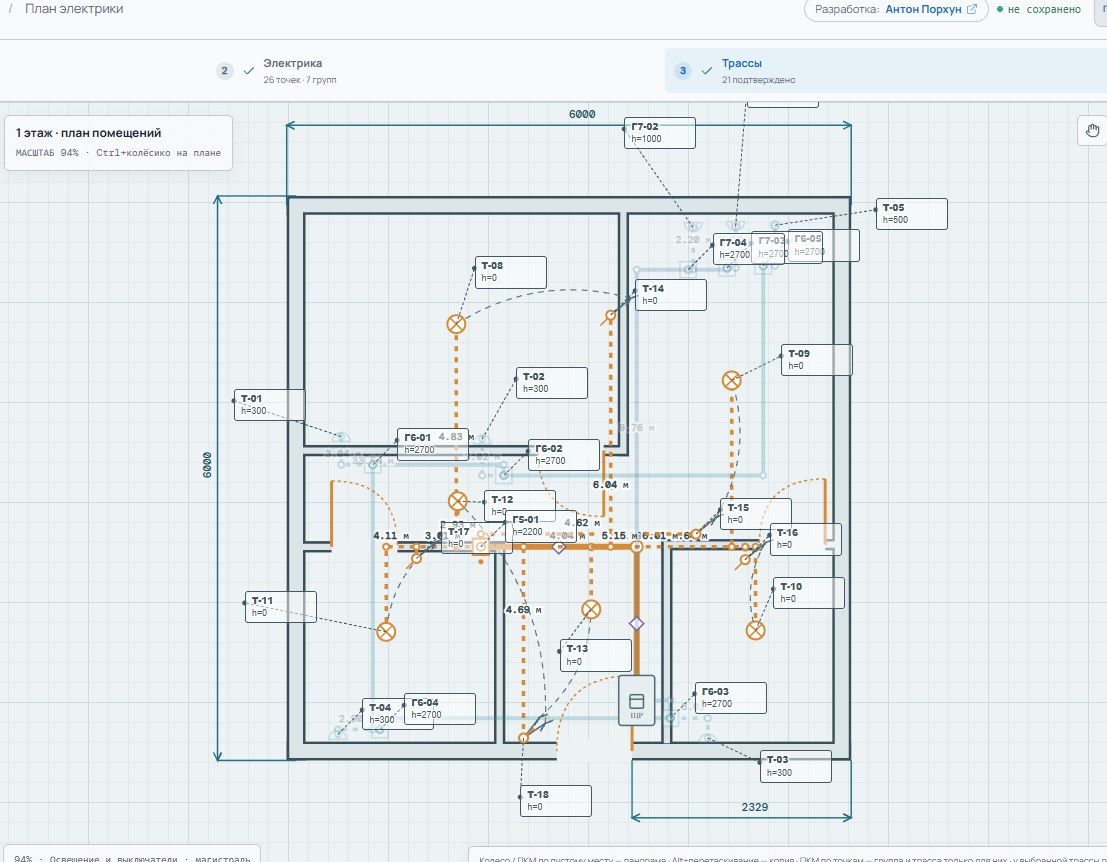This screenshot has height=862, width=1107.
Task: Select point label T-18
Action: click(556, 801)
